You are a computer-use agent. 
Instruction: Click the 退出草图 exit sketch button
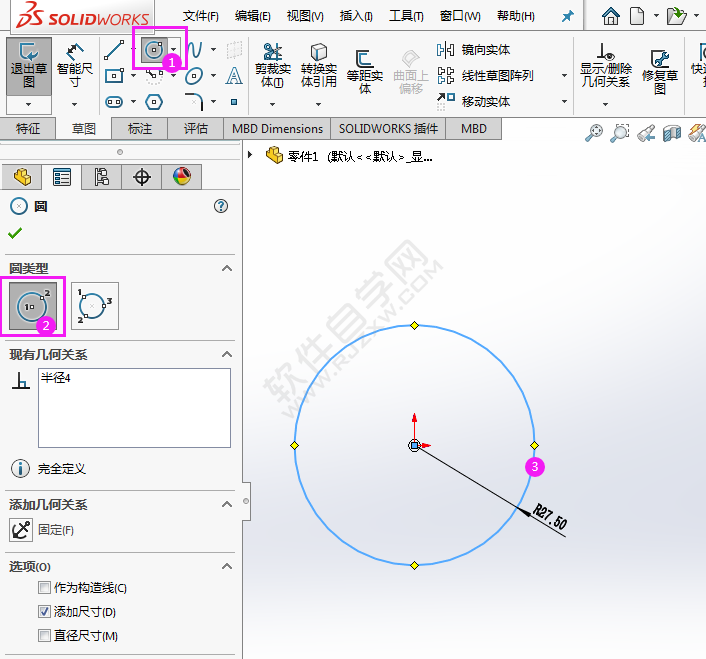tap(29, 66)
